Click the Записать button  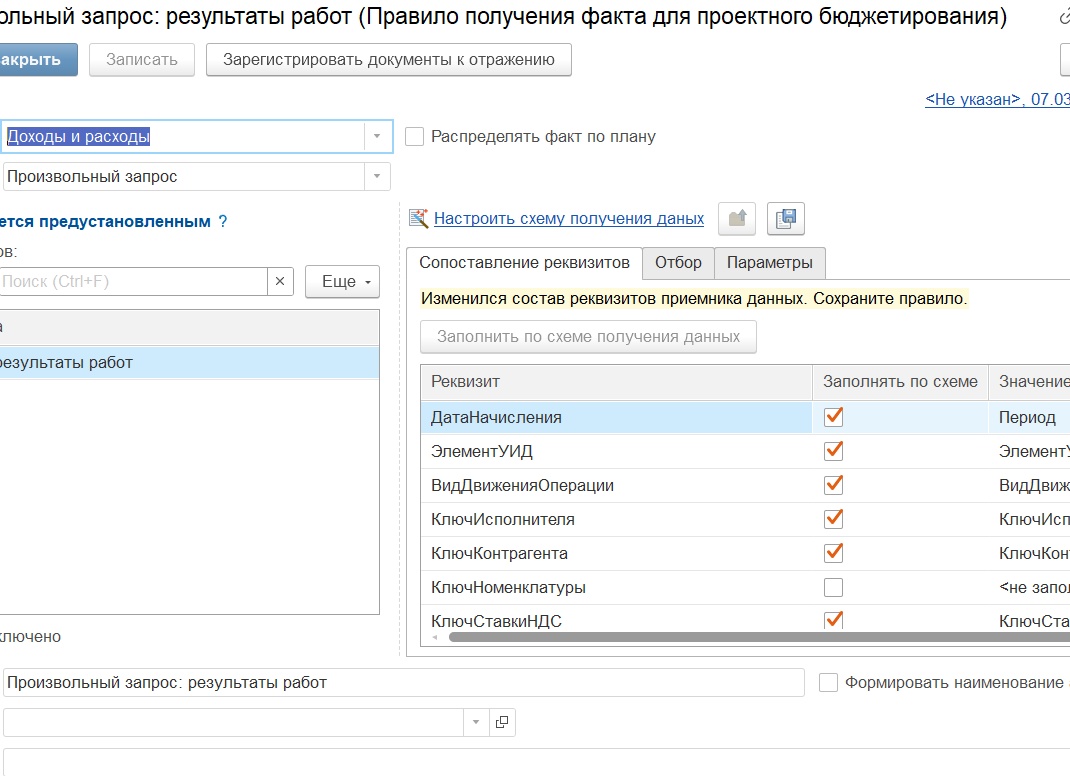(142, 60)
